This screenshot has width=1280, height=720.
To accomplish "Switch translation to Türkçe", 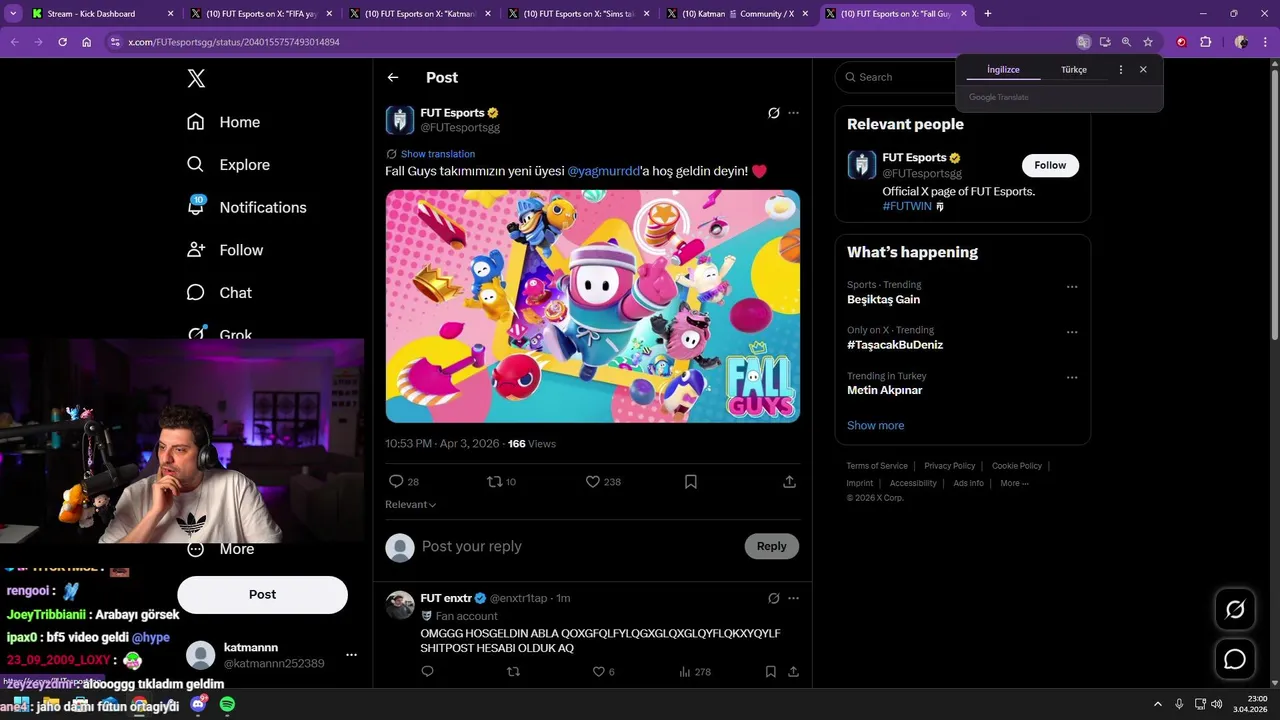I will (1073, 70).
